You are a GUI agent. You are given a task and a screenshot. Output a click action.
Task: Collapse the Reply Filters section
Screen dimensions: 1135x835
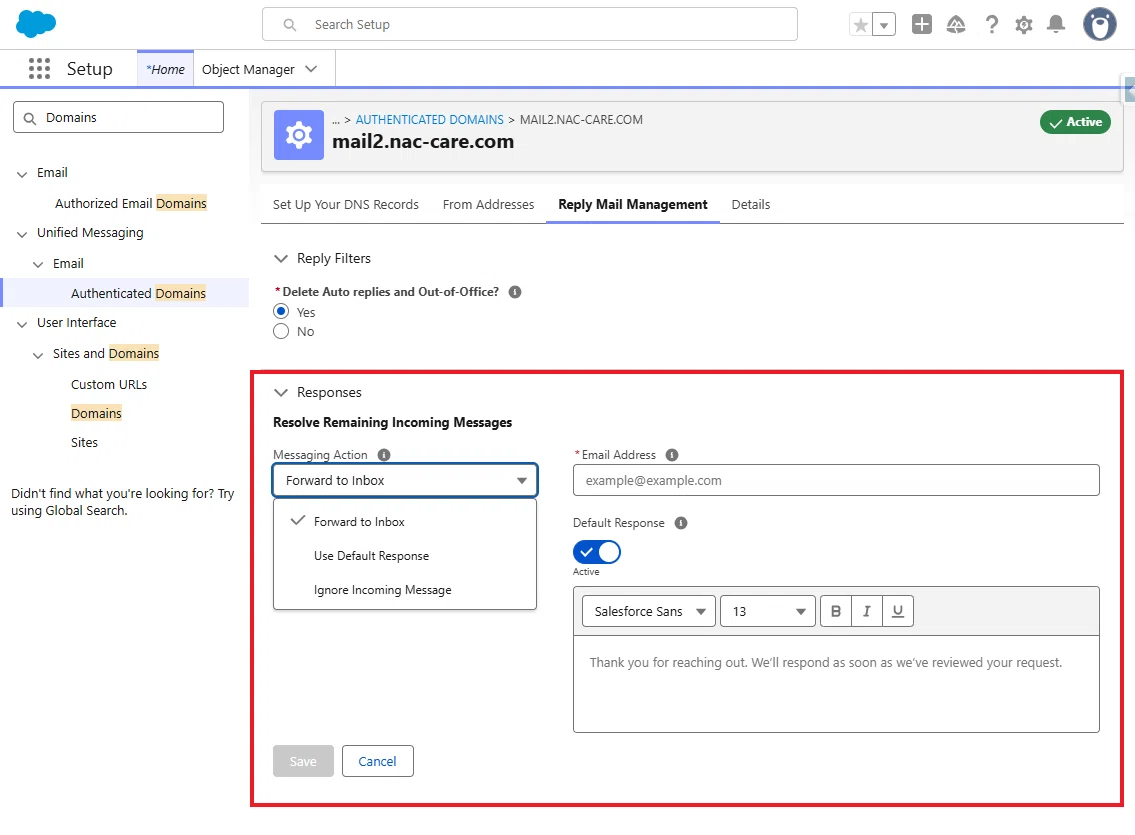(281, 258)
